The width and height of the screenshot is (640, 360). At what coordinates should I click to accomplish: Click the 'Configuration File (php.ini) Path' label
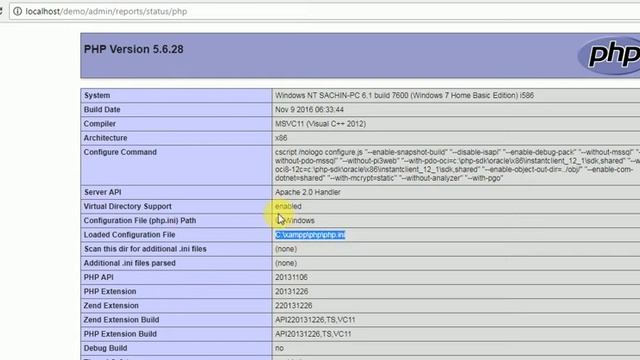[140, 221]
